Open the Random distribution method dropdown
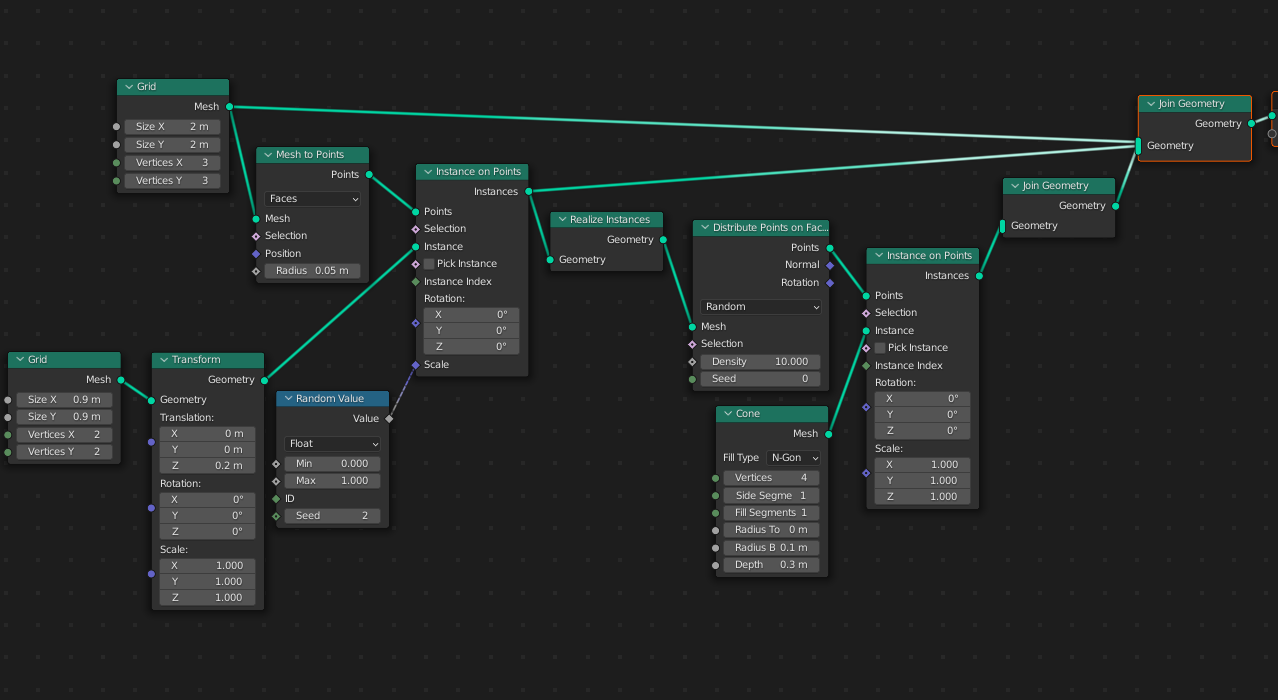The height and width of the screenshot is (700, 1278). 761,307
